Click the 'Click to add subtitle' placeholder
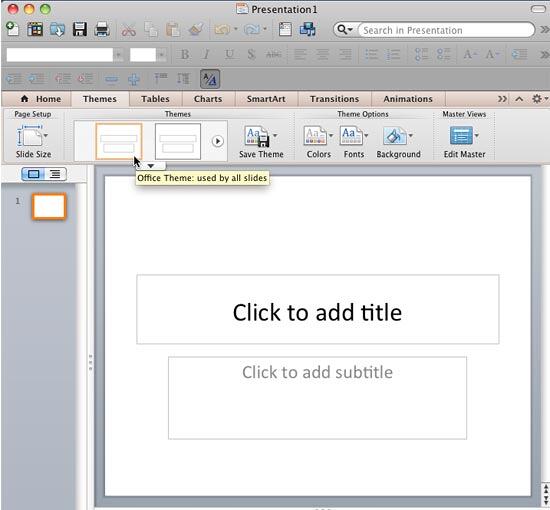 click(317, 398)
